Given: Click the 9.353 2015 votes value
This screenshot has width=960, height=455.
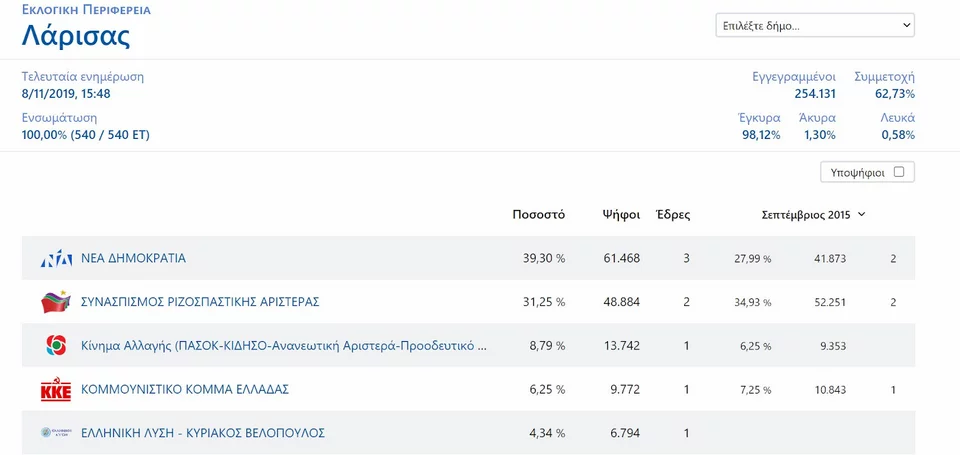Looking at the screenshot, I should point(833,347).
